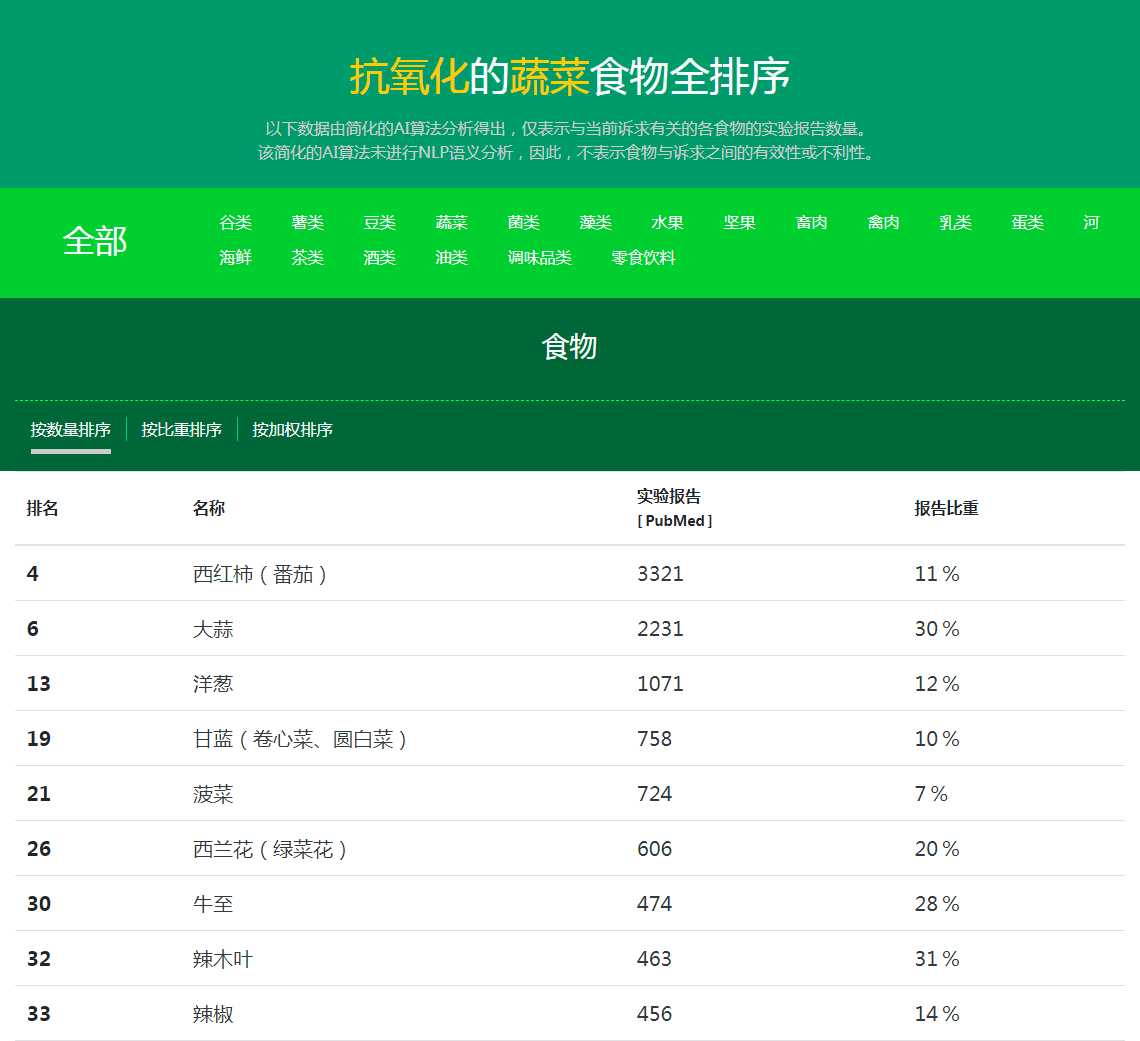This screenshot has width=1140, height=1041.
Task: Open the 西红柿（番茄）row entry
Action: tap(260, 574)
